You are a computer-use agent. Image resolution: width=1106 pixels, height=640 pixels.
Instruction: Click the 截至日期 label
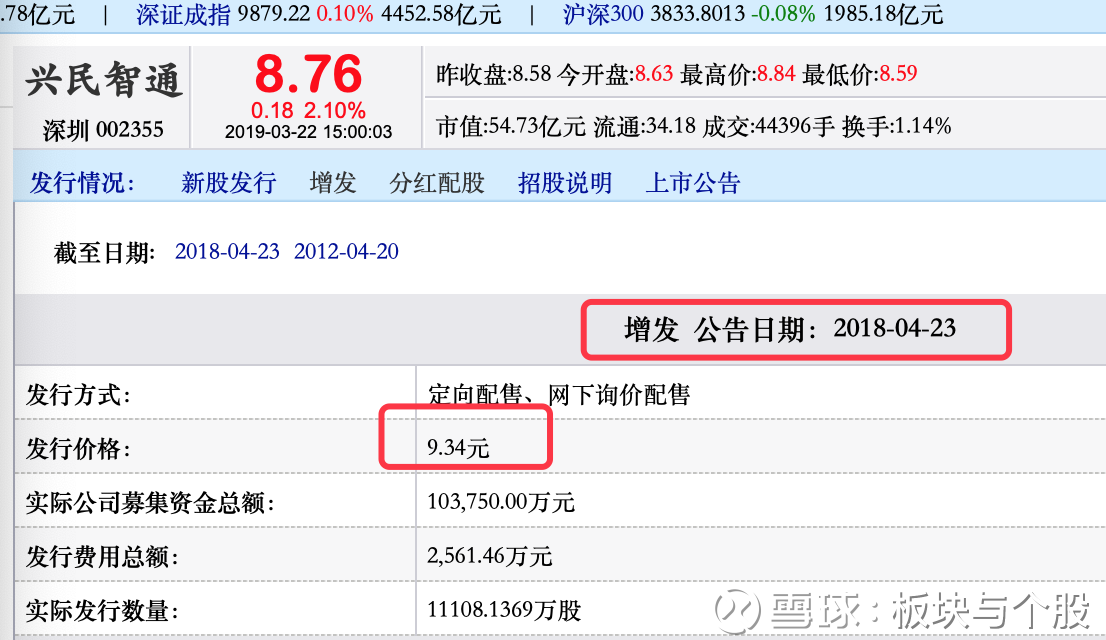tap(104, 252)
